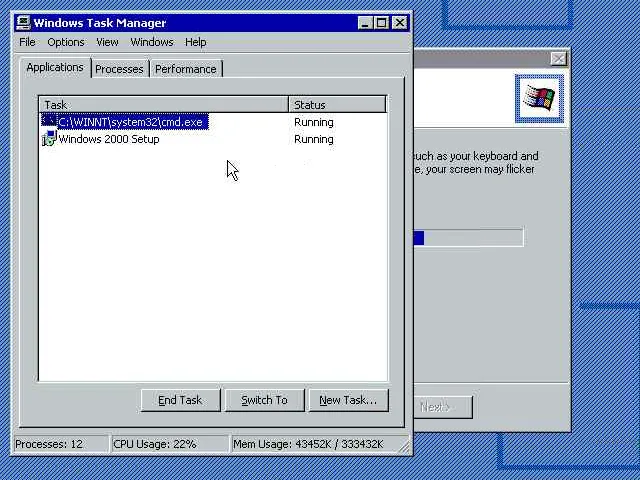Open the Help menu
The width and height of the screenshot is (640, 480).
[196, 42]
